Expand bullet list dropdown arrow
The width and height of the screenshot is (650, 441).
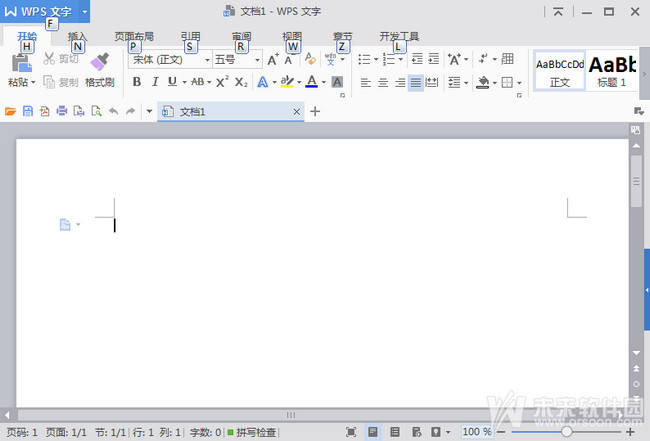coord(376,59)
